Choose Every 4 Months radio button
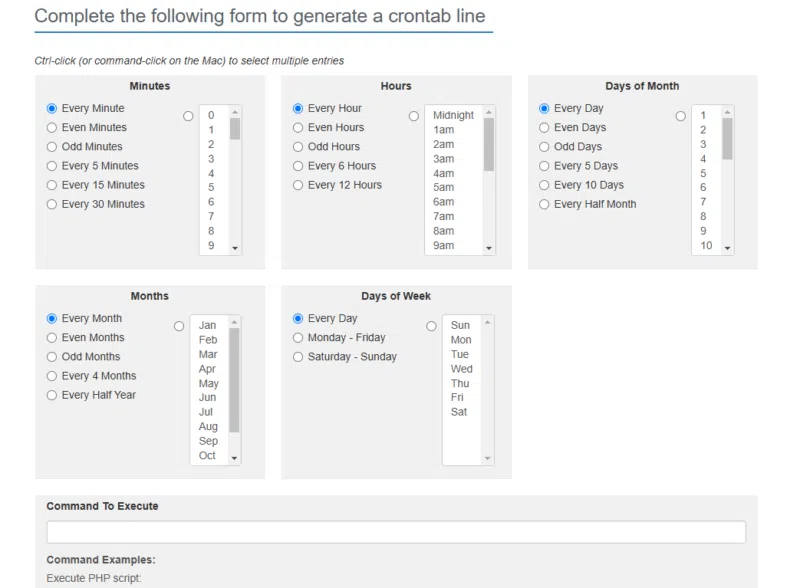This screenshot has height=588, width=800. point(52,376)
